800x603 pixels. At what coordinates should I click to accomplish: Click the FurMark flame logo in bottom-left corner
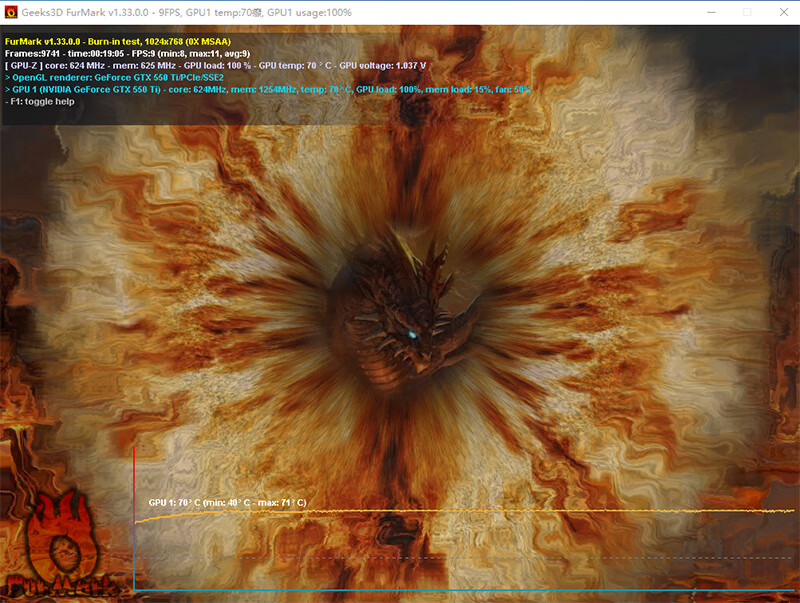(x=61, y=546)
